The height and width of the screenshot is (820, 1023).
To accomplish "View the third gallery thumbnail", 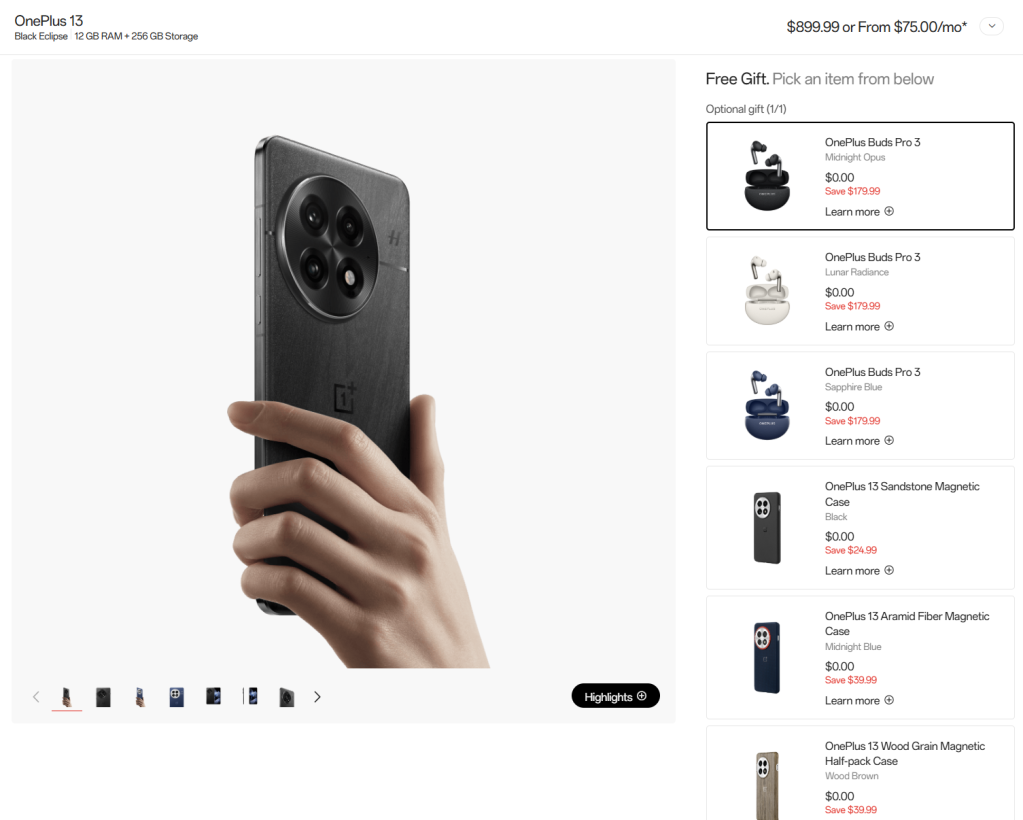I will (x=140, y=697).
